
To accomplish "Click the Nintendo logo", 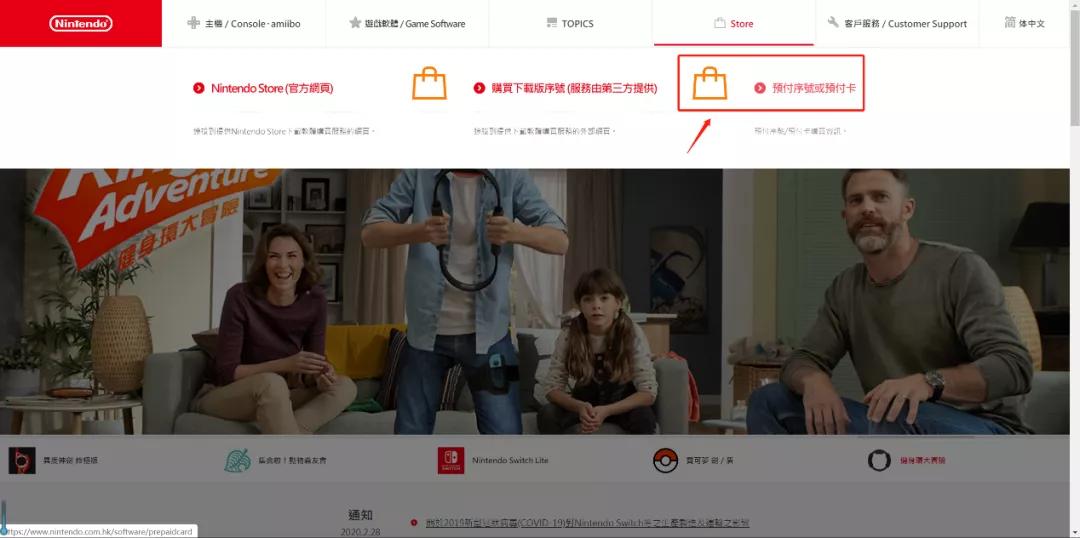I will coord(81,23).
